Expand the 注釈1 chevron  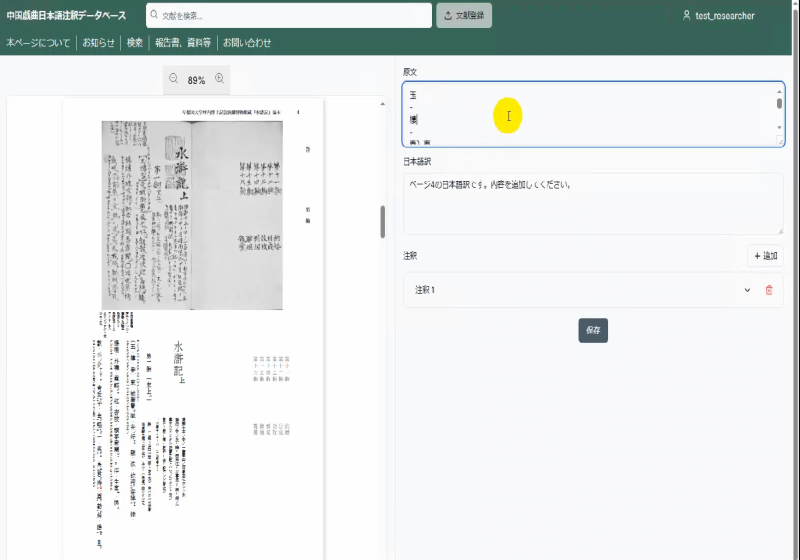(x=746, y=290)
